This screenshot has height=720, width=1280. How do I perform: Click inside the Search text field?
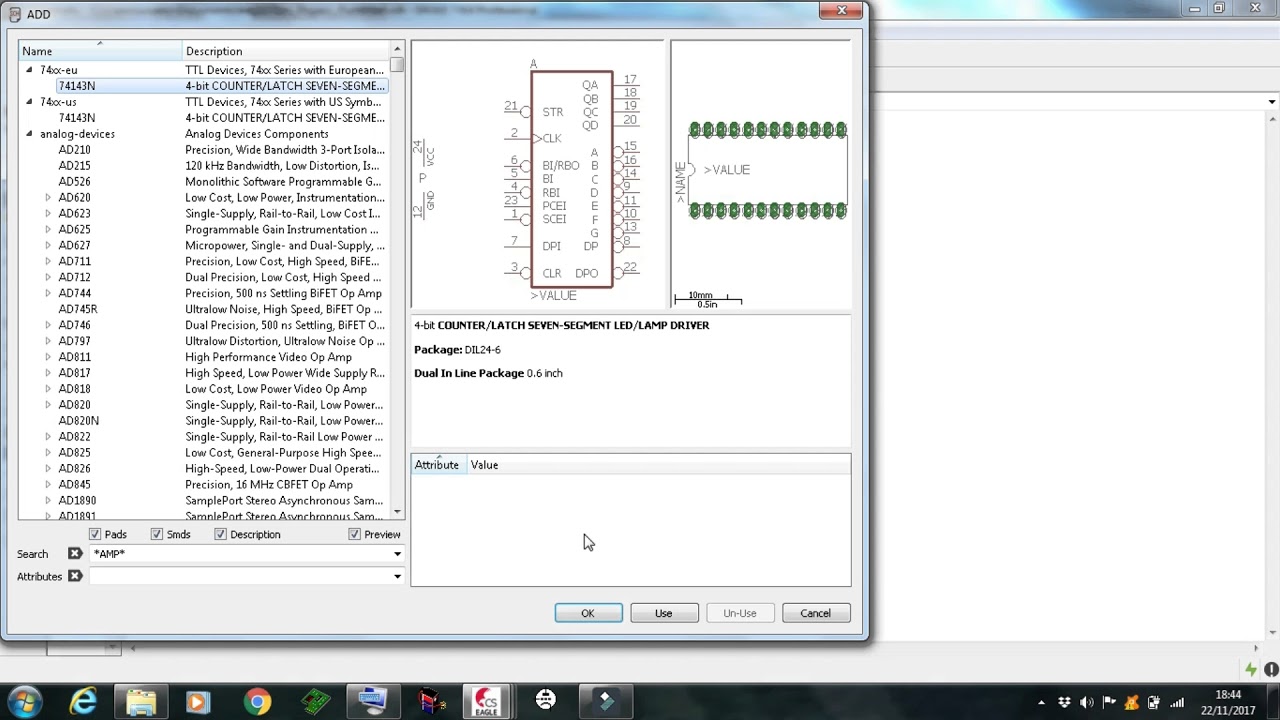[x=240, y=554]
